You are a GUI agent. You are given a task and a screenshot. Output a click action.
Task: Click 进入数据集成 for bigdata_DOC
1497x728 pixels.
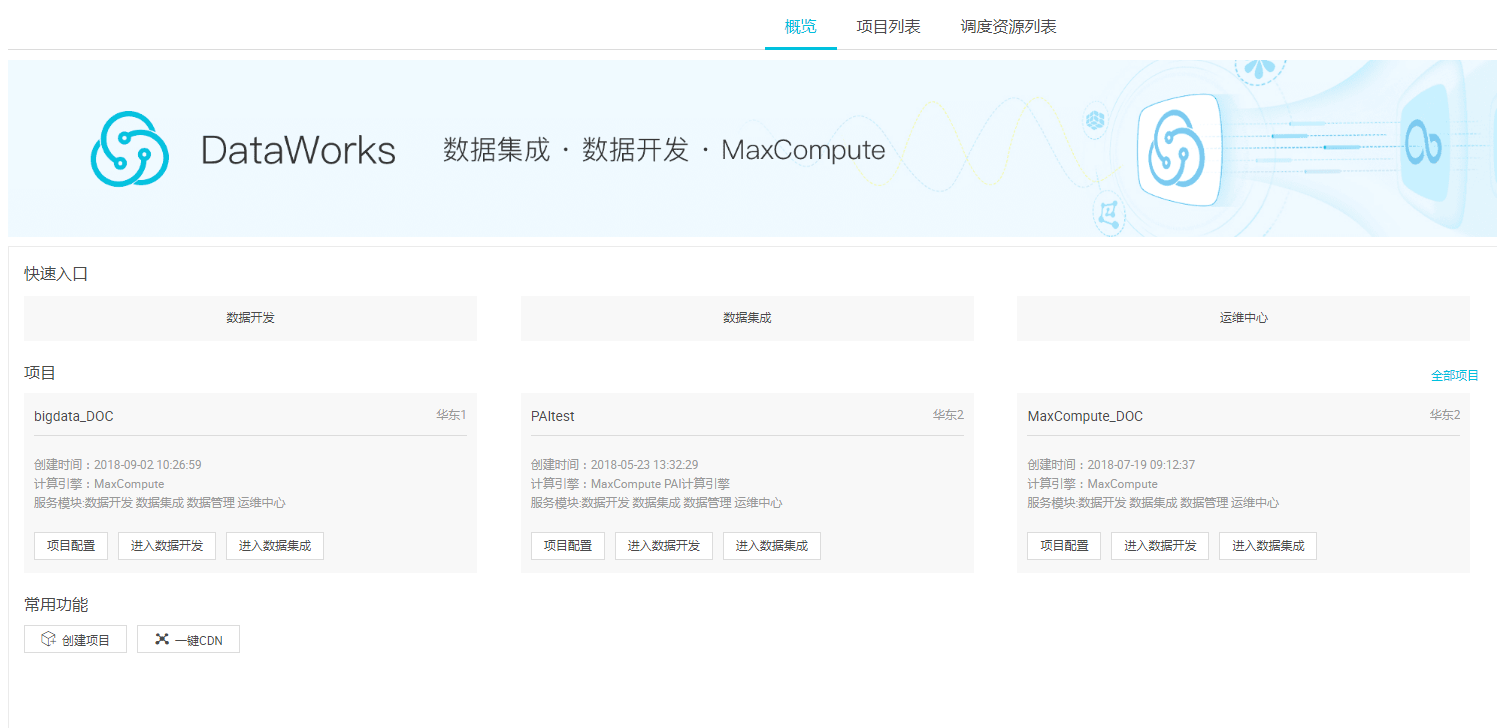point(275,546)
